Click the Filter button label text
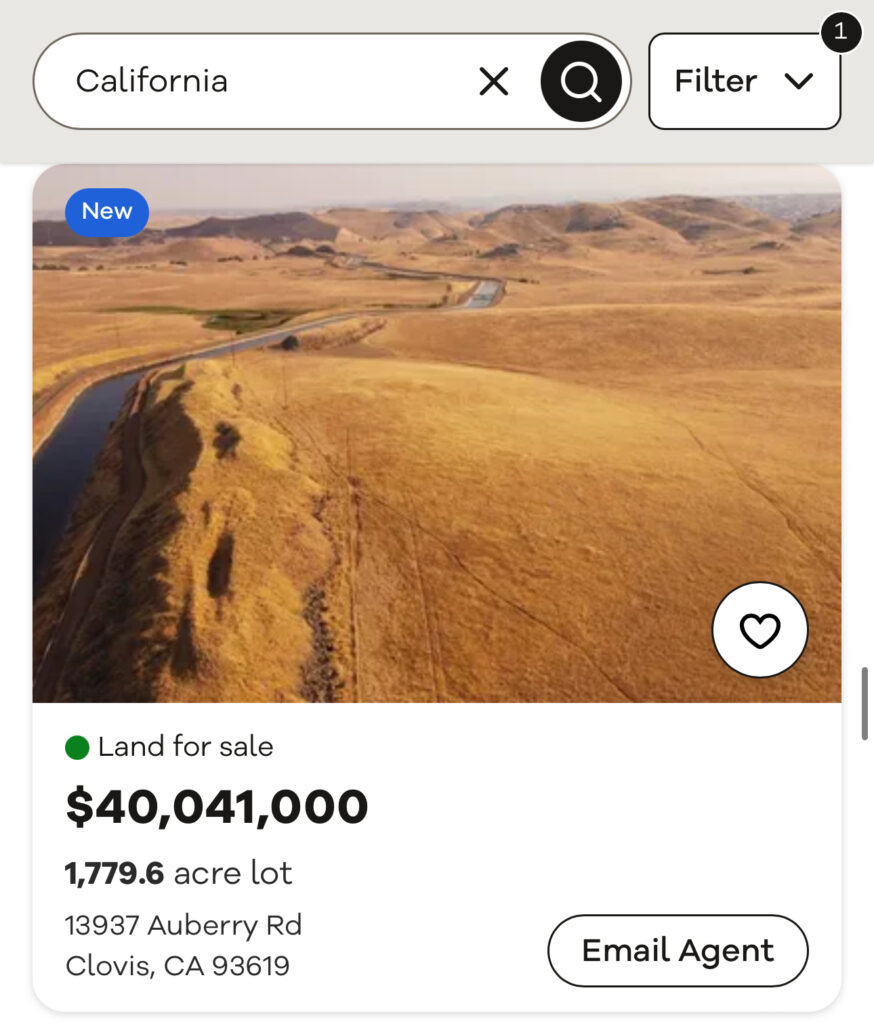Screen dimensions: 874x1024 coord(715,81)
